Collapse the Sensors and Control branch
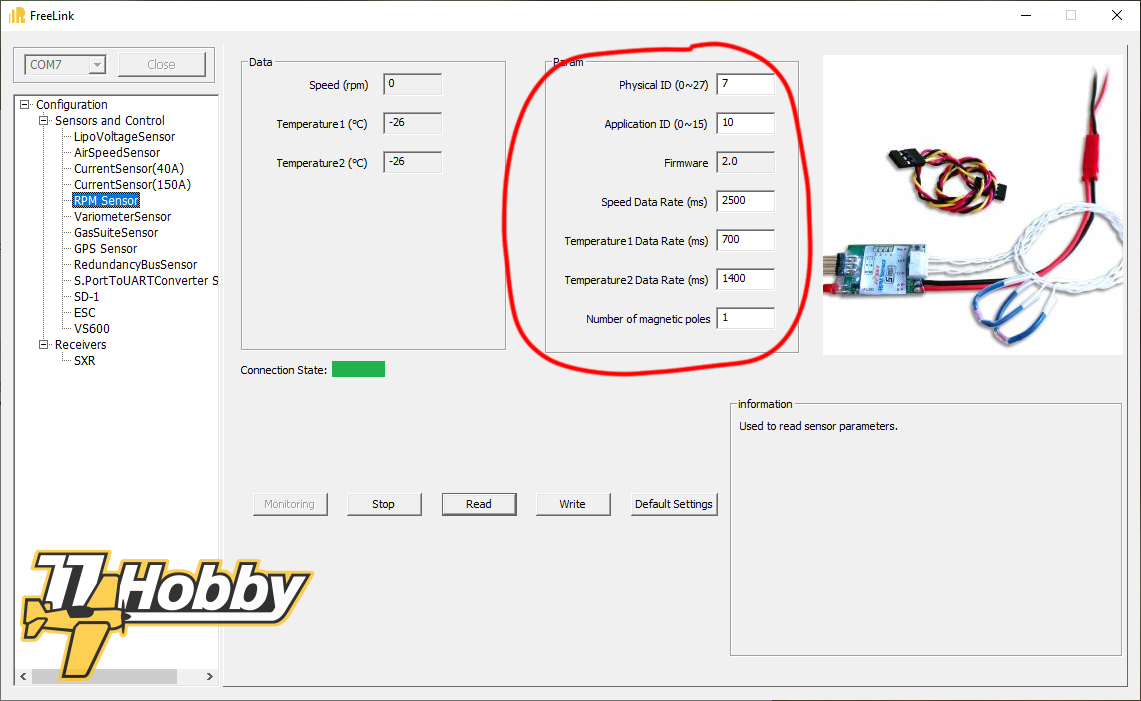Viewport: 1141px width, 701px height. pyautogui.click(x=43, y=120)
